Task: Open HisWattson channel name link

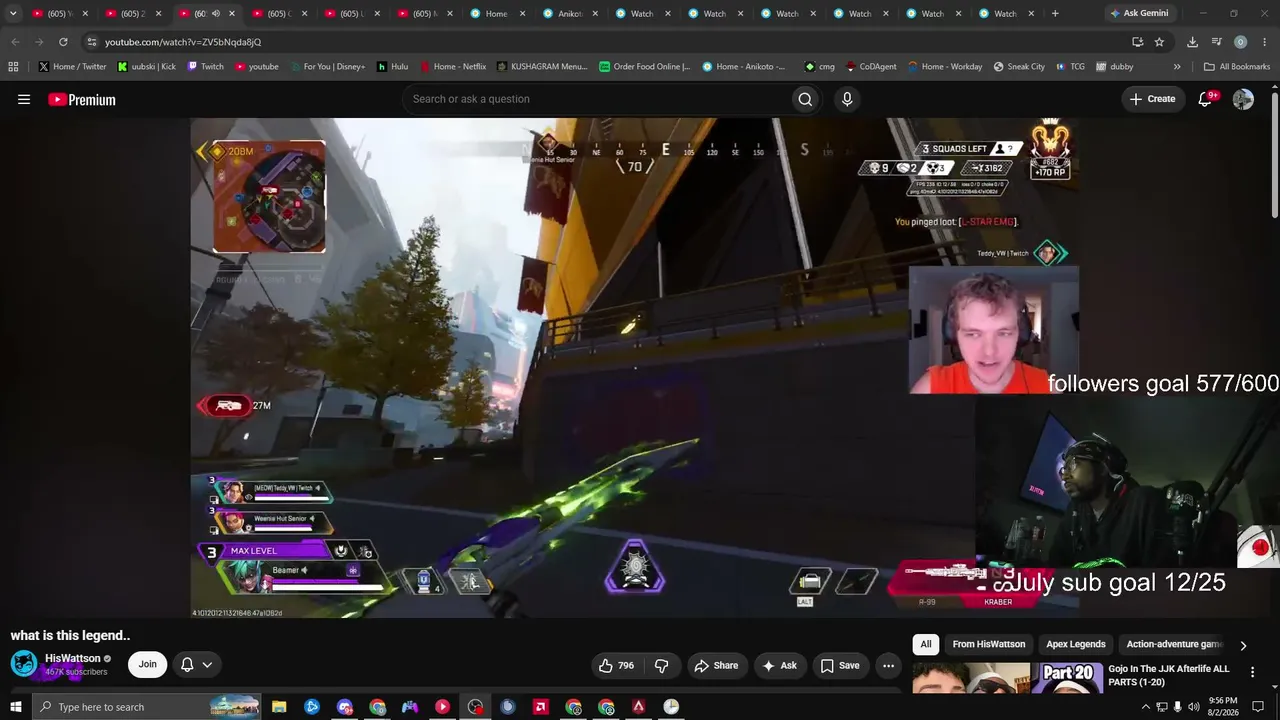Action: tap(73, 659)
